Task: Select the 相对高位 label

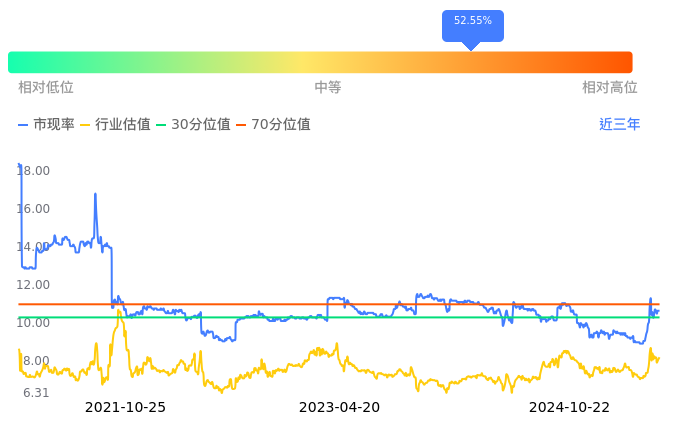Action: coord(610,88)
